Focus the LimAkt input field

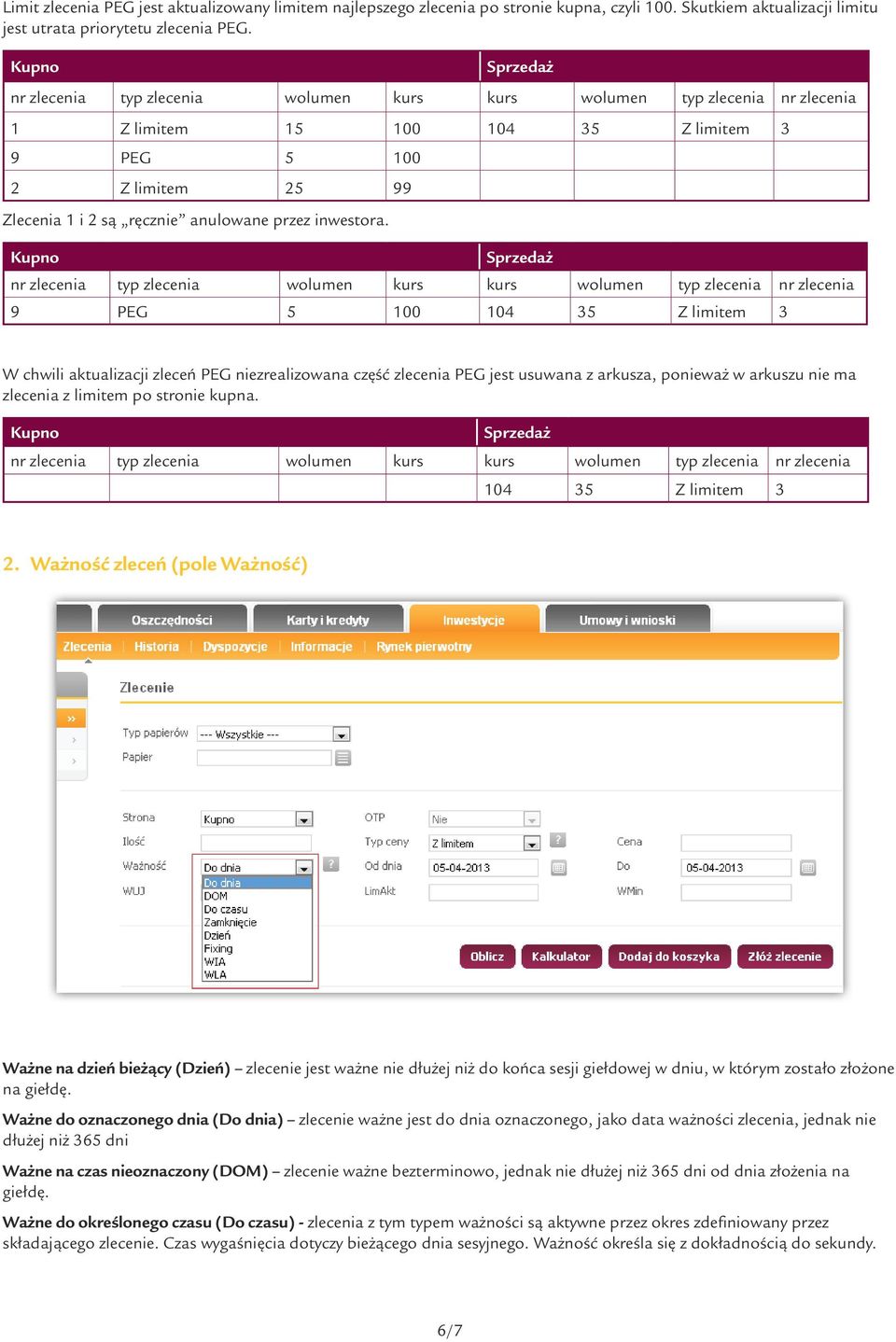point(483,892)
